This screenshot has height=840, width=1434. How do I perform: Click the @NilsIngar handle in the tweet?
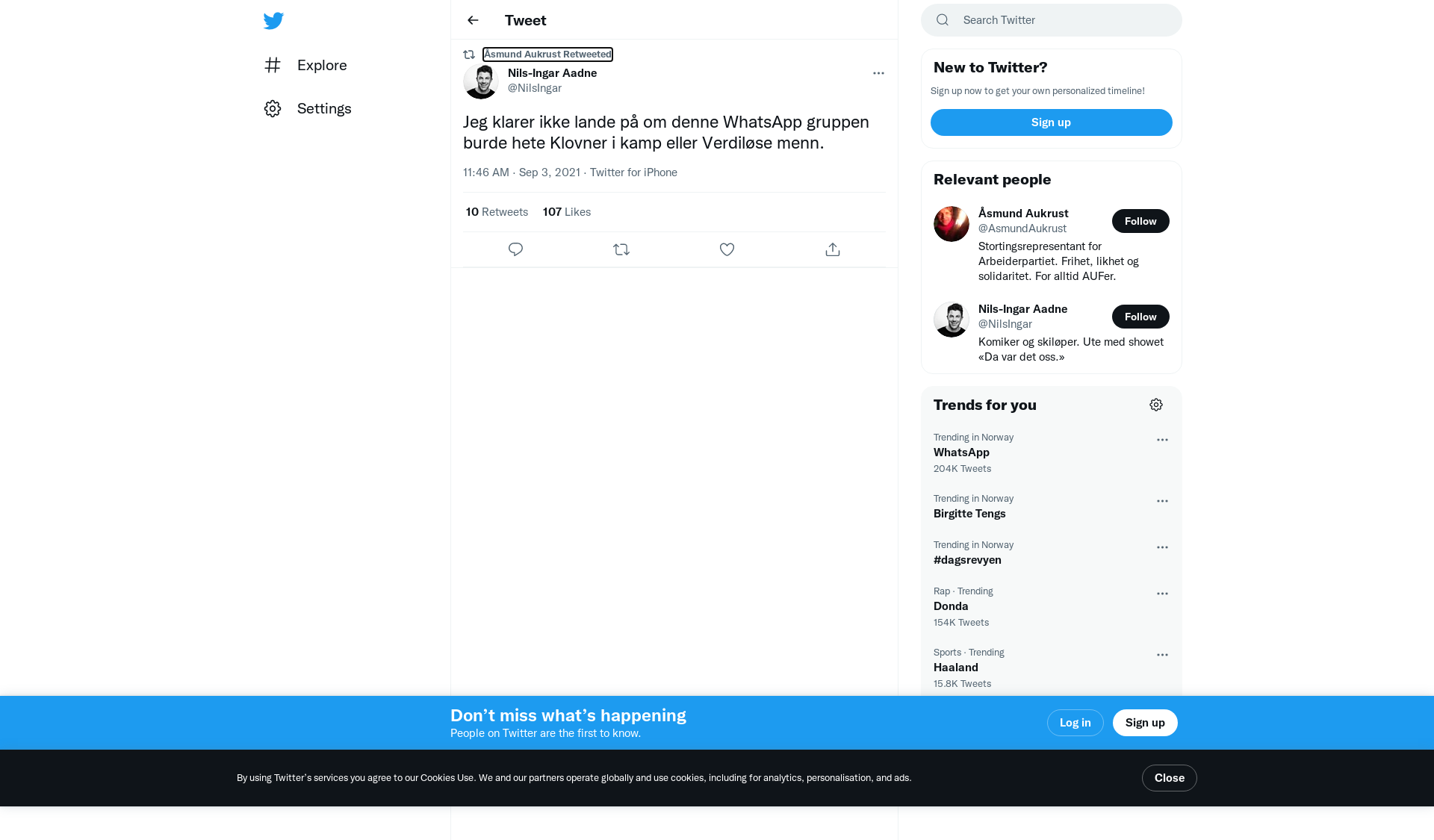(x=535, y=88)
